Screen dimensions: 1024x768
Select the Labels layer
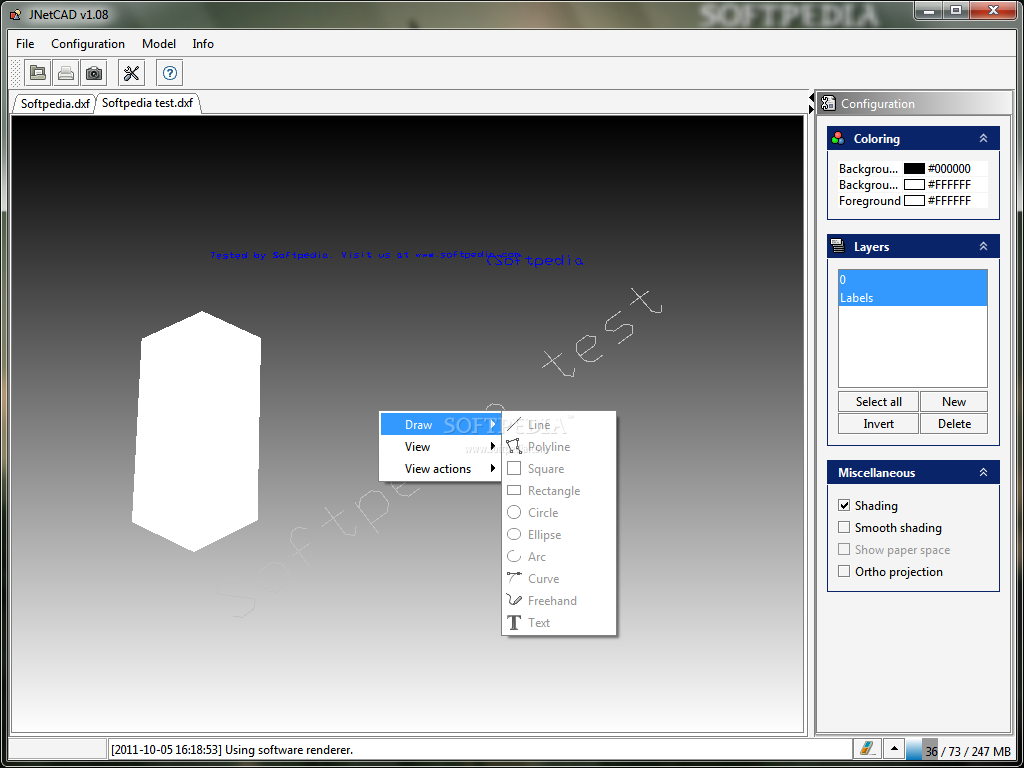click(912, 297)
